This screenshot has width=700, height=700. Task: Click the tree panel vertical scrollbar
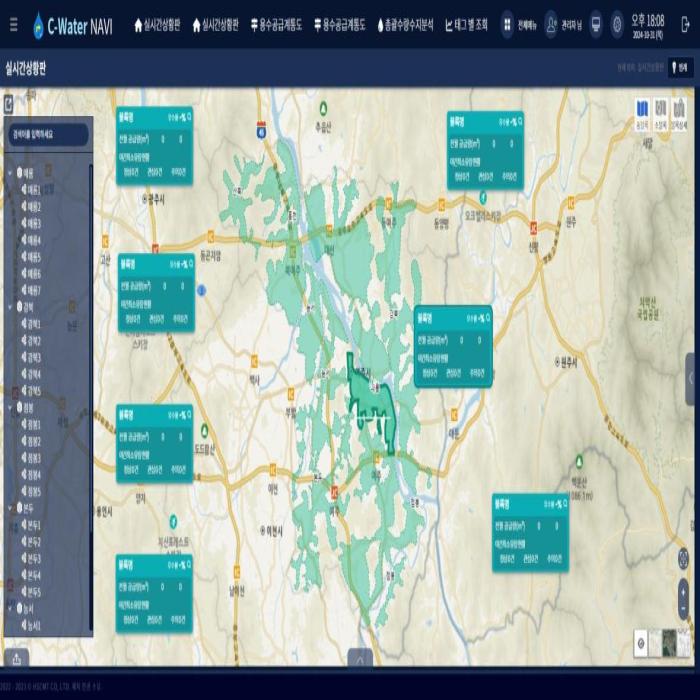click(x=91, y=397)
